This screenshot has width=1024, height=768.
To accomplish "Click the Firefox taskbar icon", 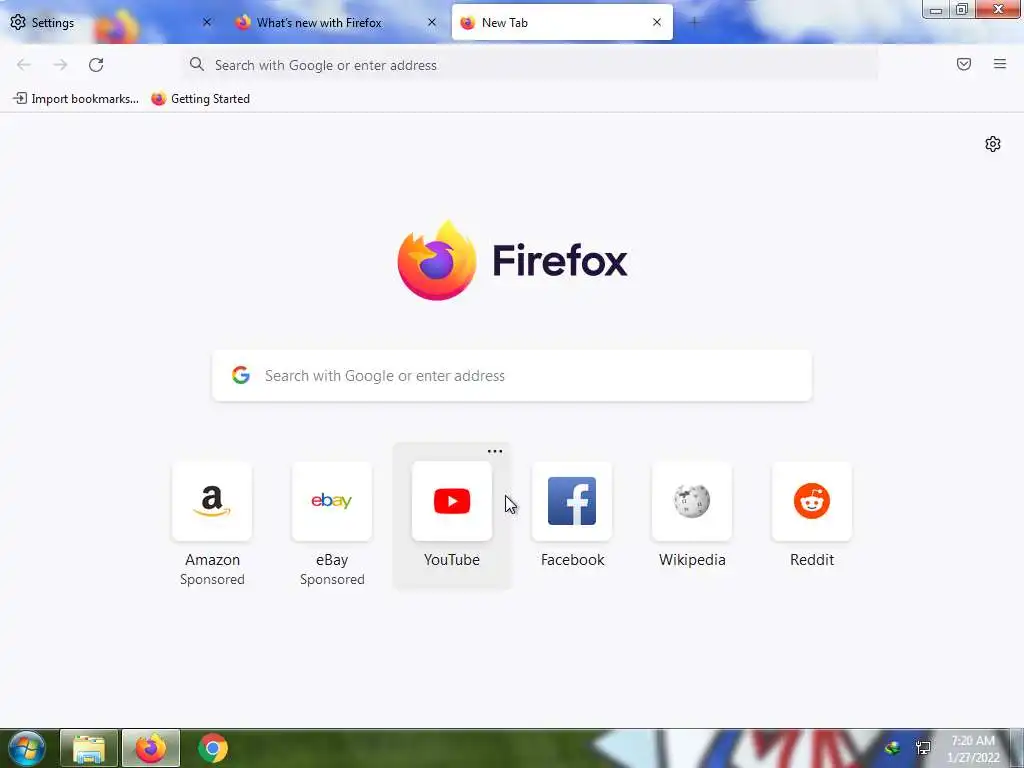I will 151,748.
